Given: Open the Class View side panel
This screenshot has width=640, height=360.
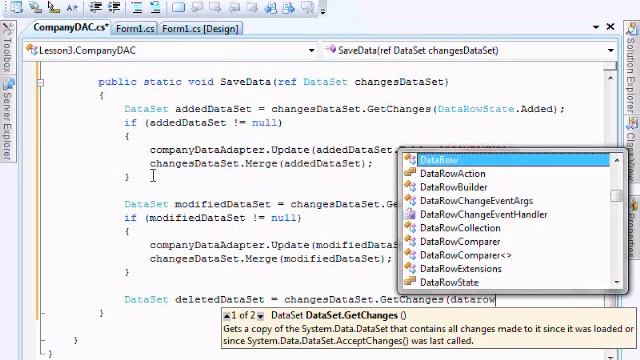Looking at the screenshot, I should coord(631,151).
